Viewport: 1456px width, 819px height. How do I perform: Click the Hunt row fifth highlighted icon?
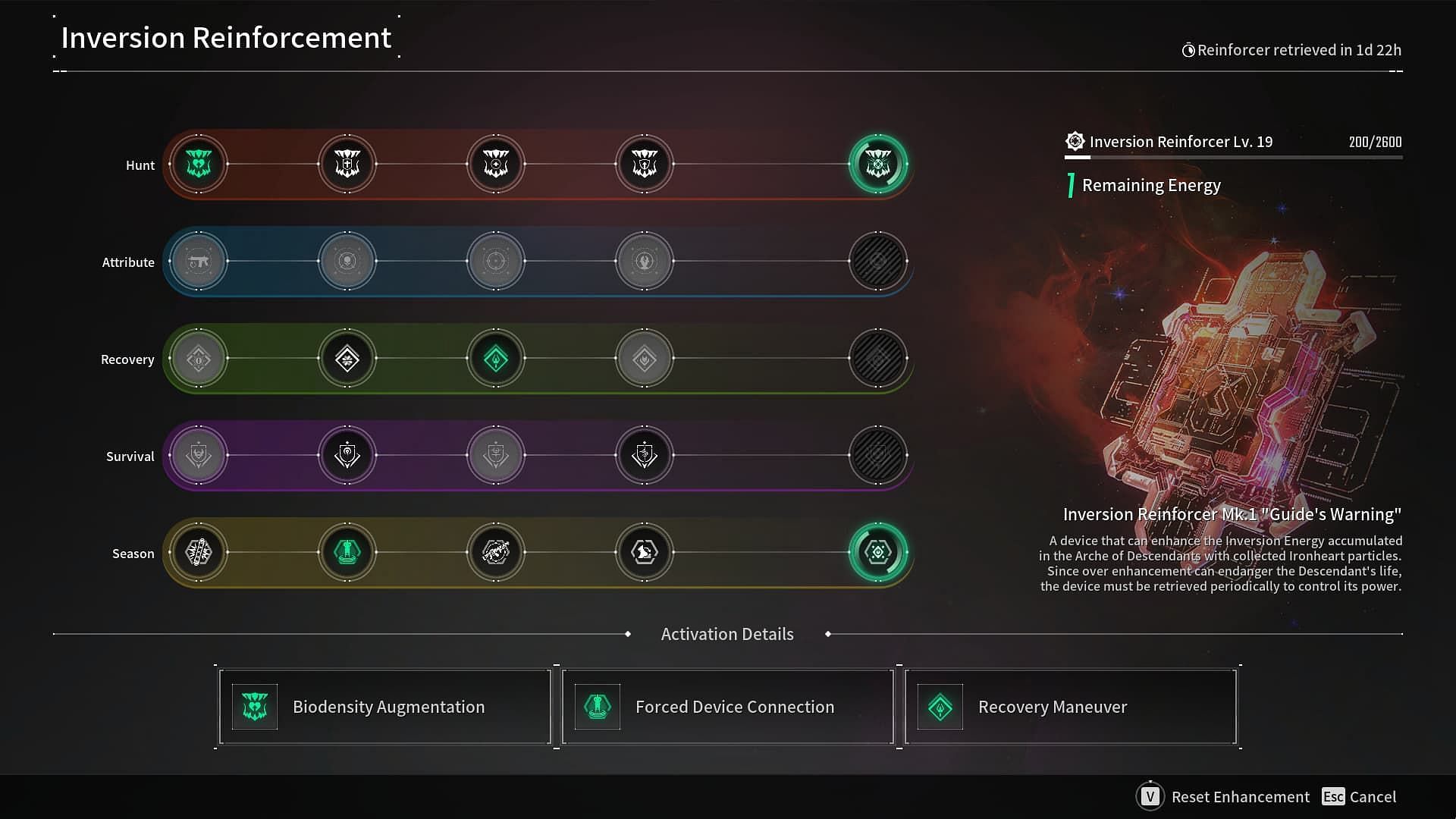pyautogui.click(x=878, y=163)
